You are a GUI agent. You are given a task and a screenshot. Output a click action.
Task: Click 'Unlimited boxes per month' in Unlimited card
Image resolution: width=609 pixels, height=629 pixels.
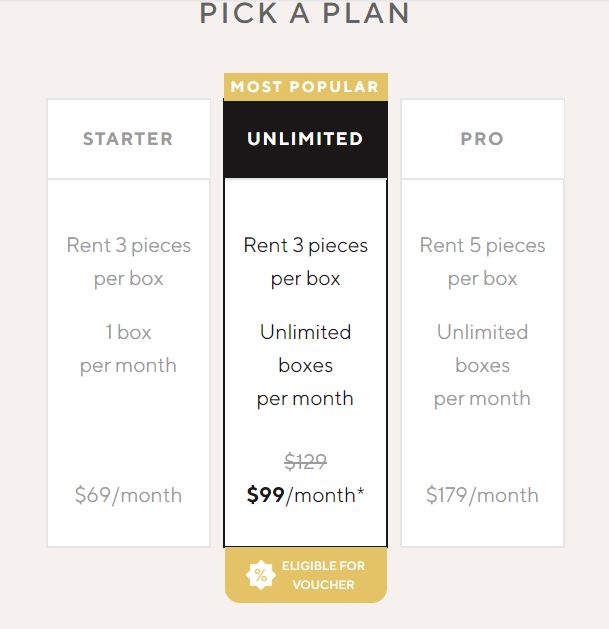point(305,365)
